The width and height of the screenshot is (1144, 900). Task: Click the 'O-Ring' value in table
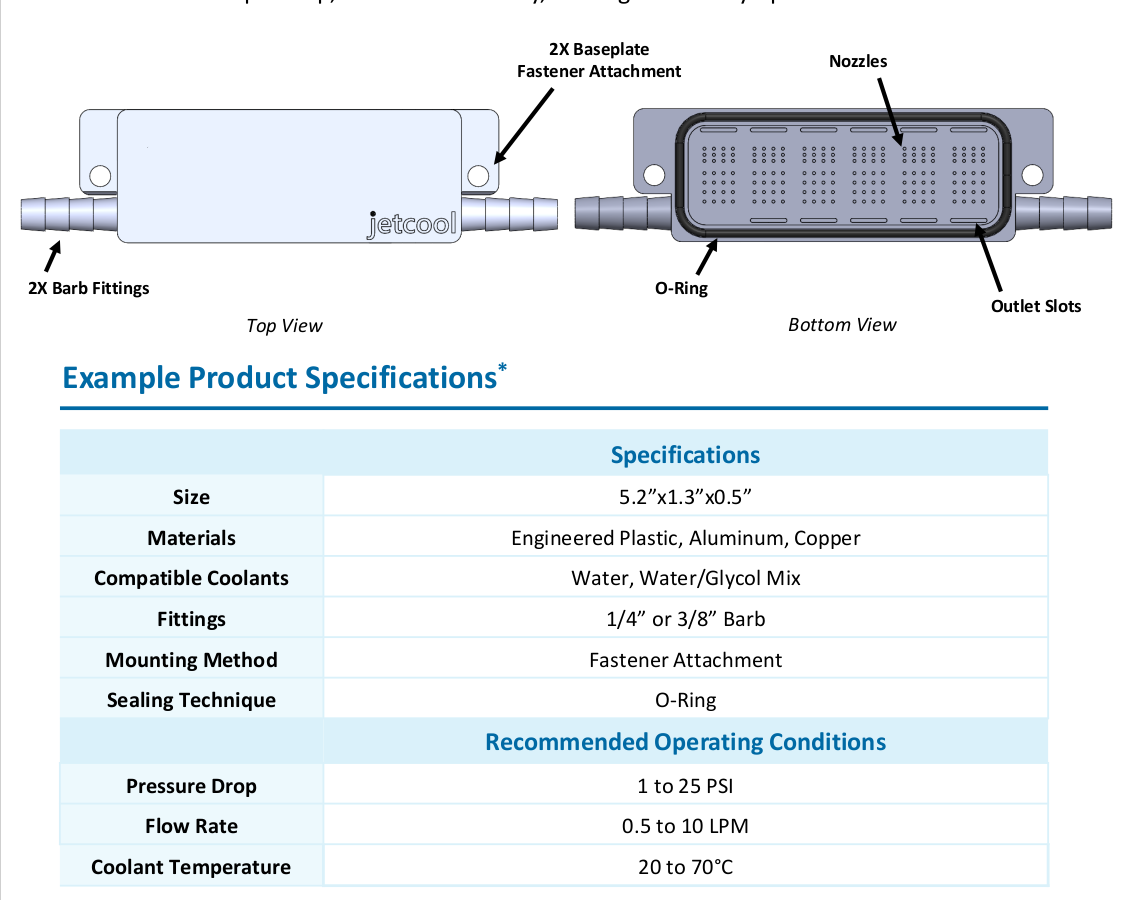(685, 700)
